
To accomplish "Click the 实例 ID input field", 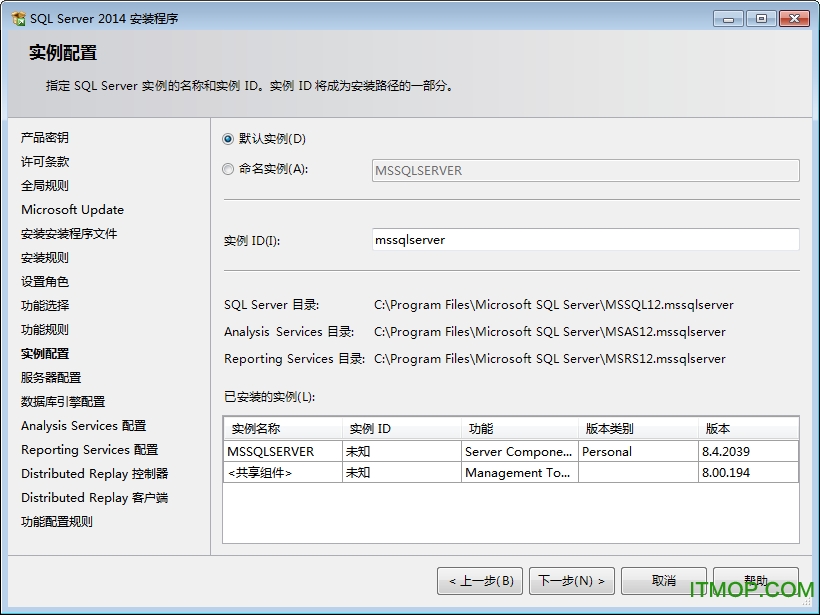I will [x=585, y=240].
